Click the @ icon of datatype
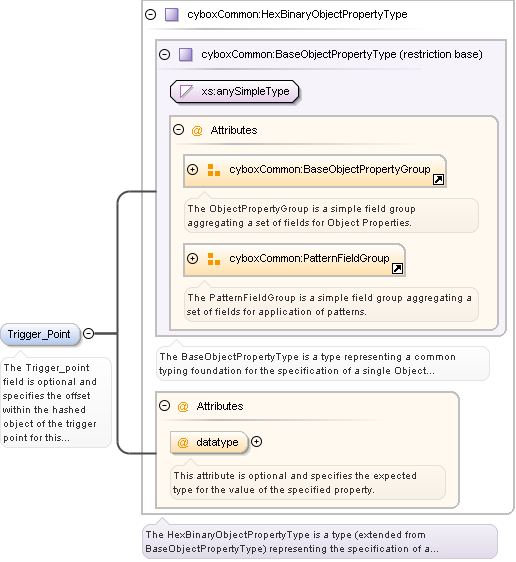 (183, 443)
